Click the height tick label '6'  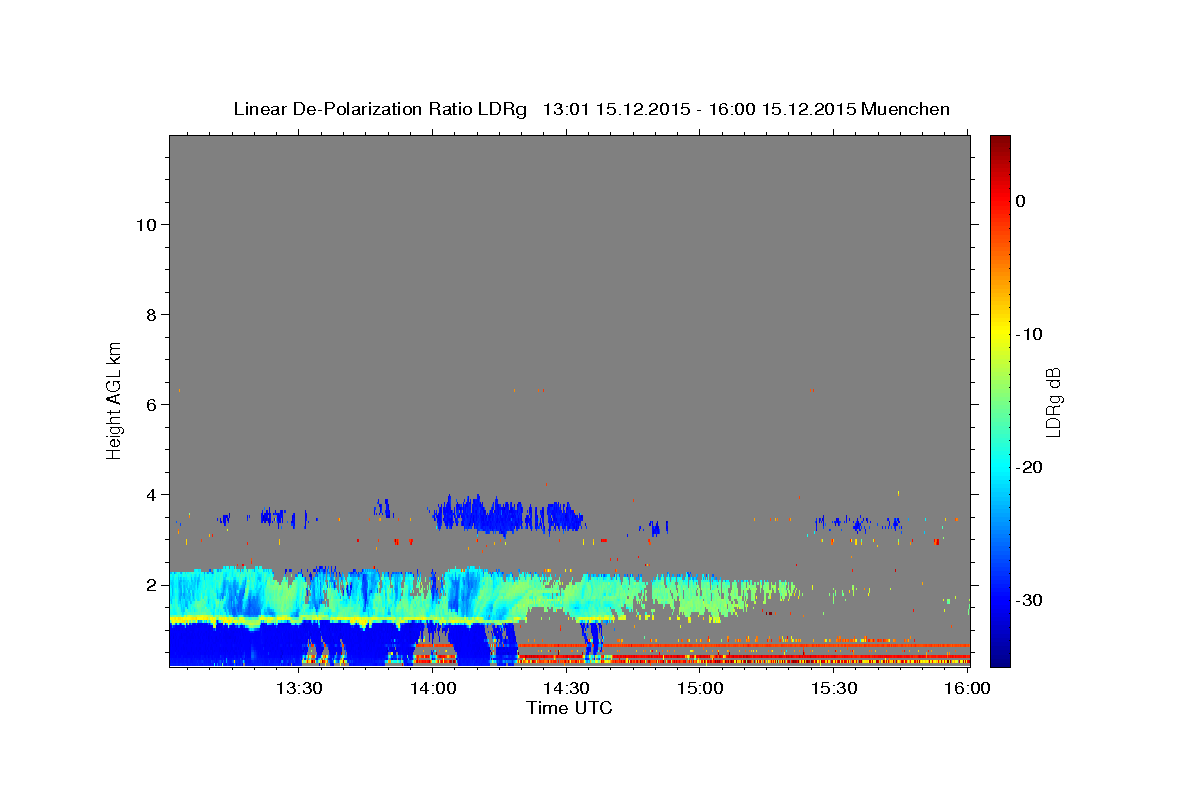tap(153, 405)
